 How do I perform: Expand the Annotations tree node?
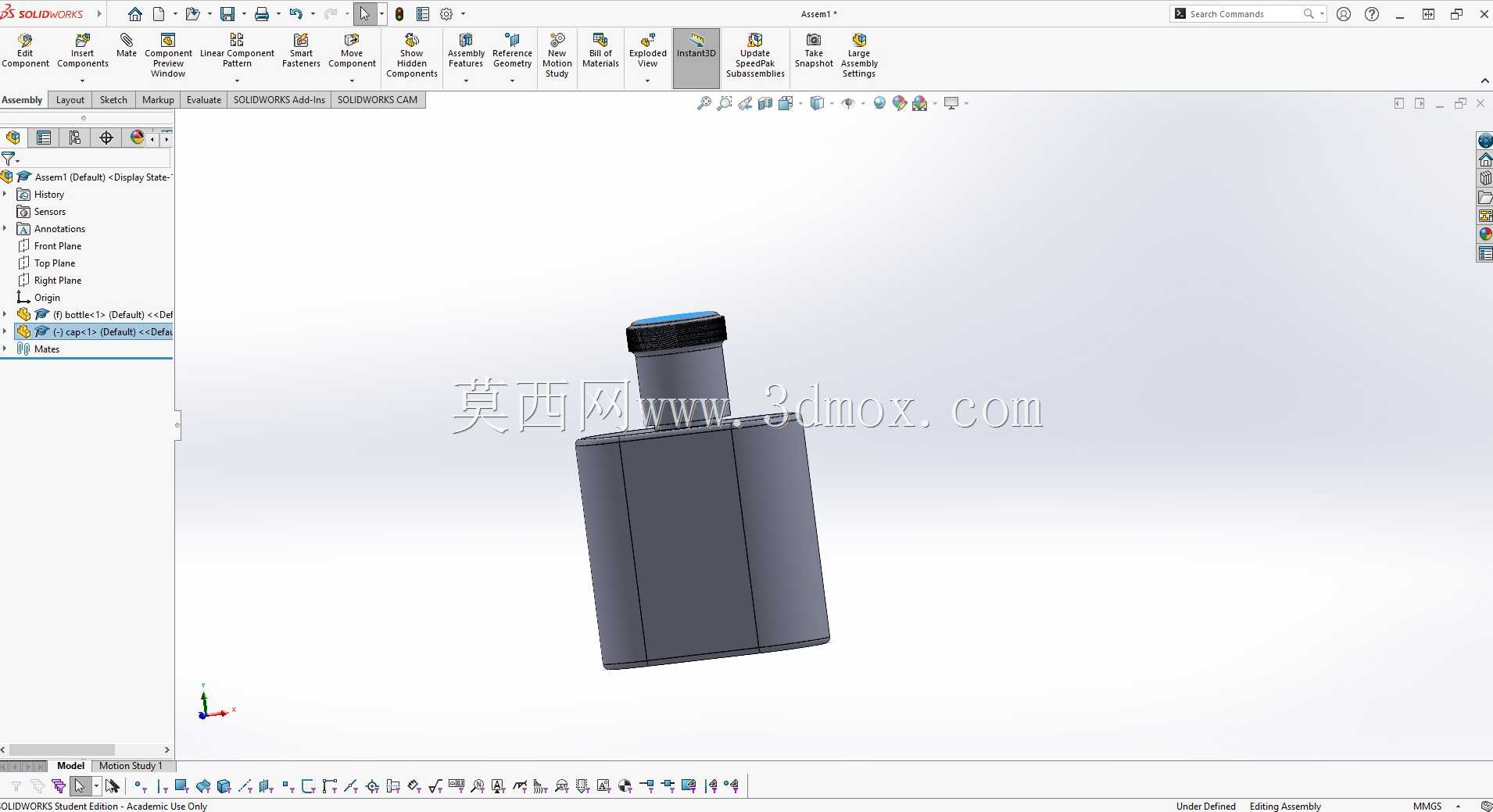(x=5, y=228)
